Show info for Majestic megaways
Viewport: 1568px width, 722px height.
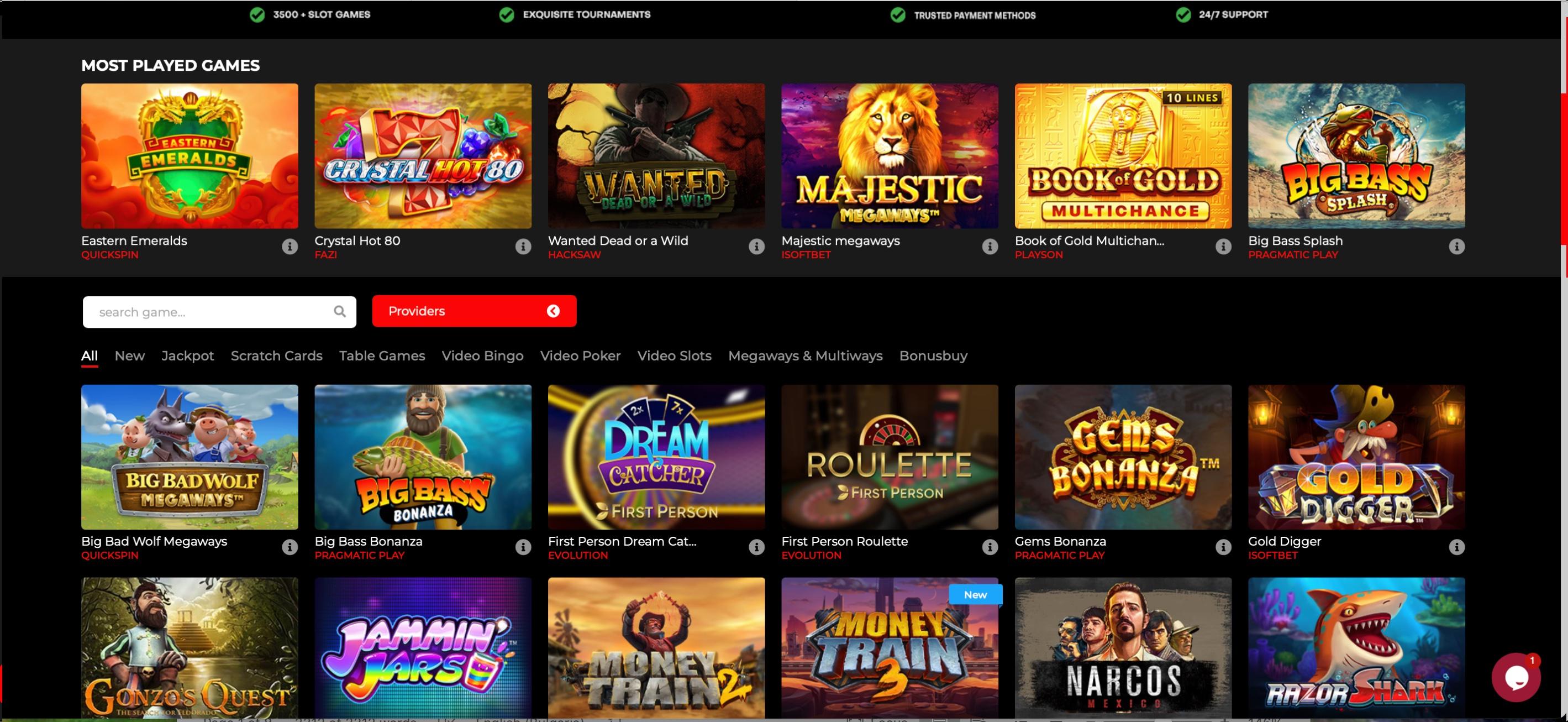(x=990, y=246)
